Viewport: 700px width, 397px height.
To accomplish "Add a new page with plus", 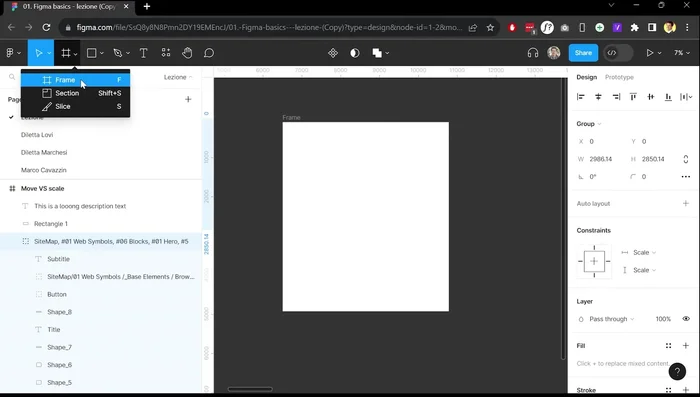I will click(188, 99).
